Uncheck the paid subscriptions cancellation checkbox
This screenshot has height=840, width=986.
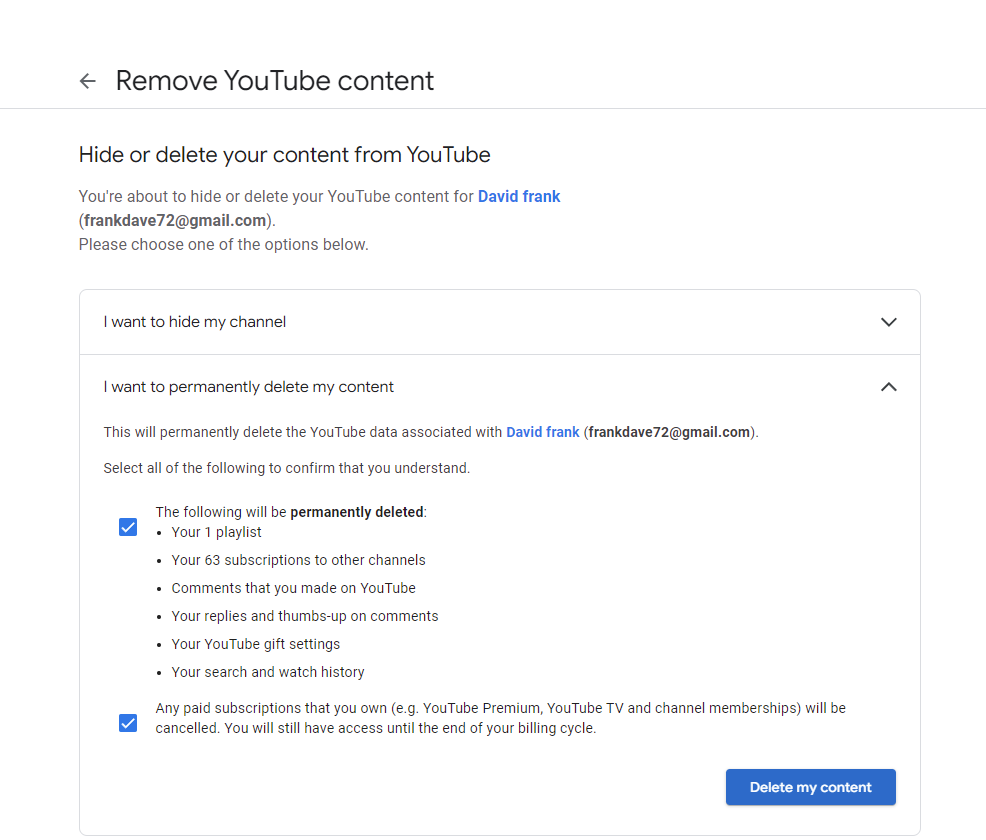pos(128,723)
